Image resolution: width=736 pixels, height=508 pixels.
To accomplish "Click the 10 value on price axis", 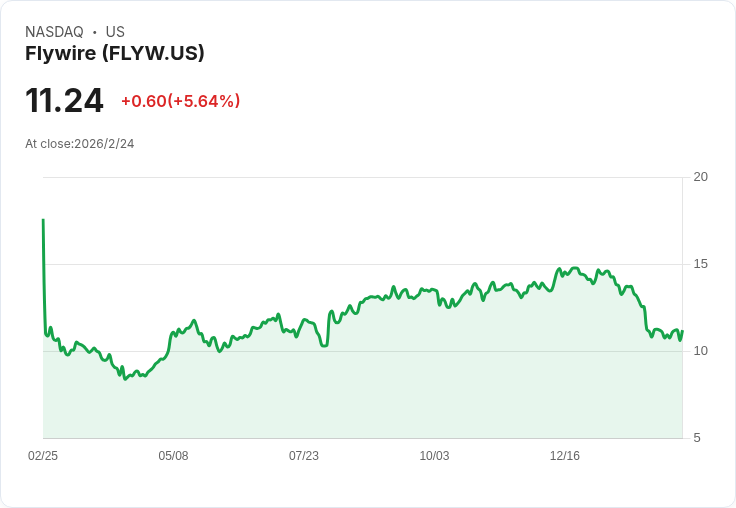I will click(x=700, y=351).
